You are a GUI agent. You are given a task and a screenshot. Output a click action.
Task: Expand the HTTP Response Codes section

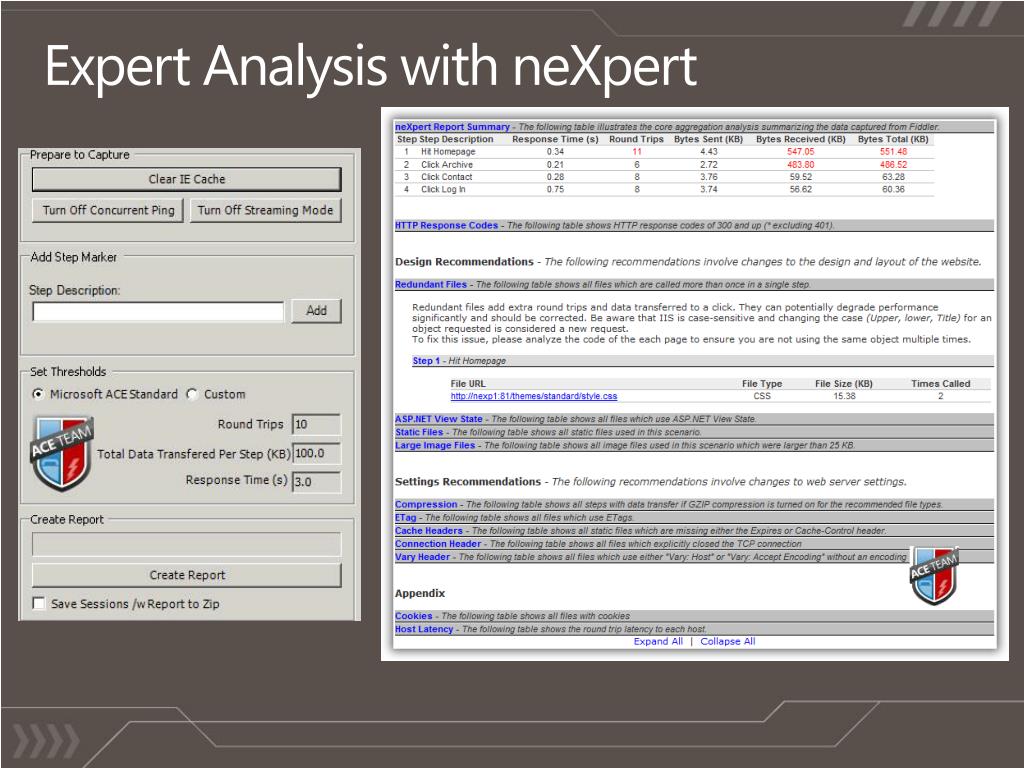coord(446,225)
